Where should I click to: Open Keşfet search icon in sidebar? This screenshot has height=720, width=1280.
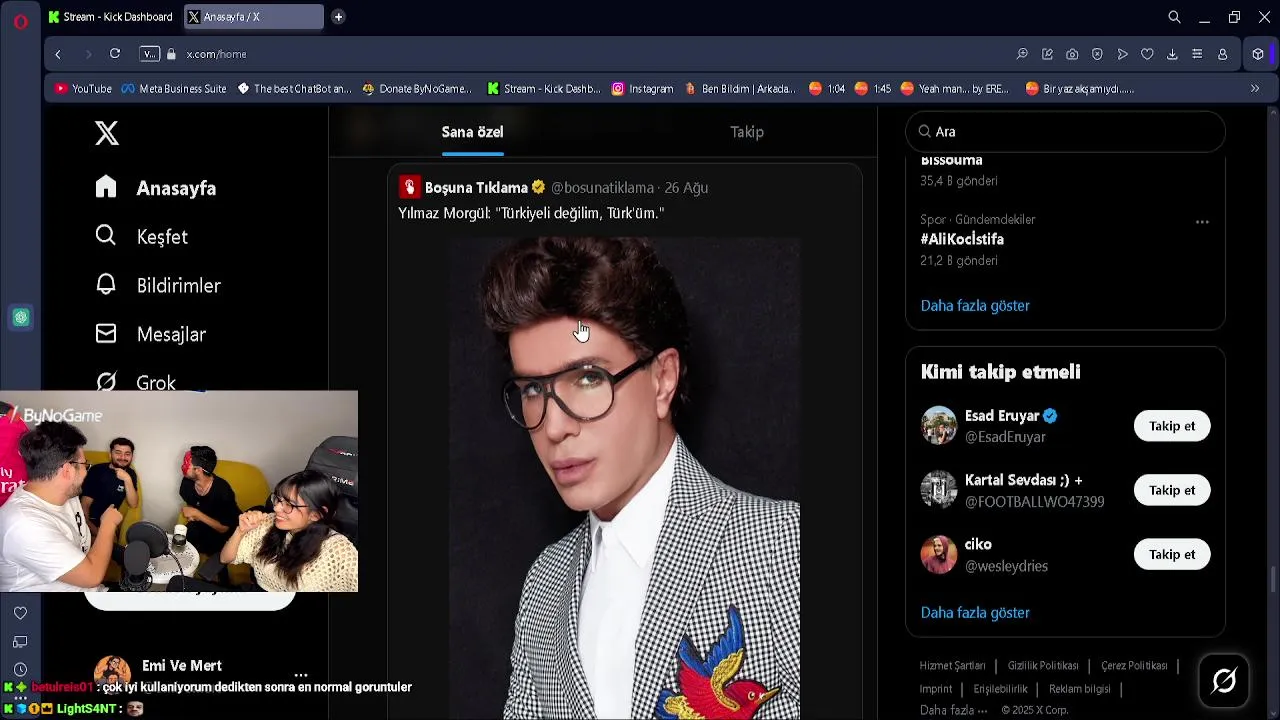click(x=106, y=236)
